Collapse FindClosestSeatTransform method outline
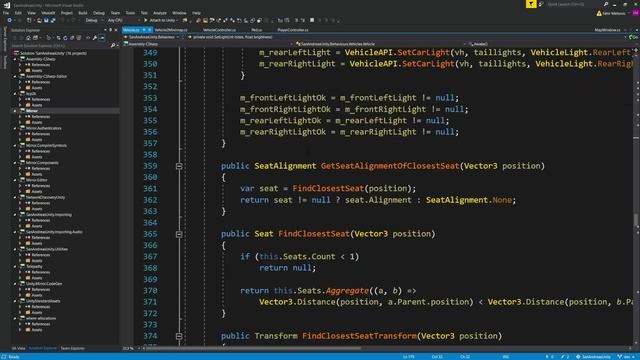Image resolution: width=640 pixels, height=360 pixels. coord(179,336)
